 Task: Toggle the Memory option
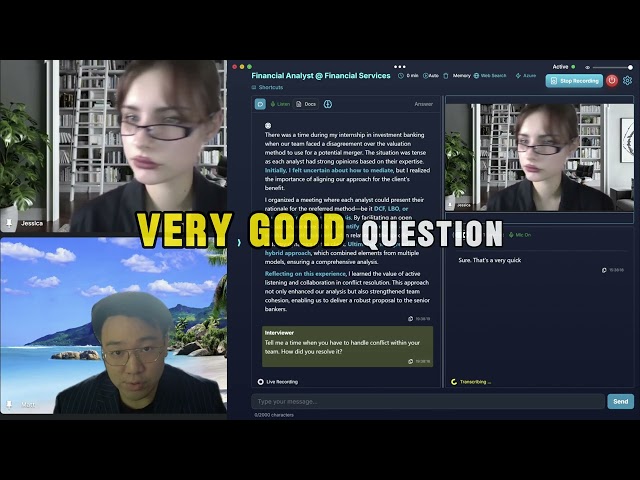point(462,76)
